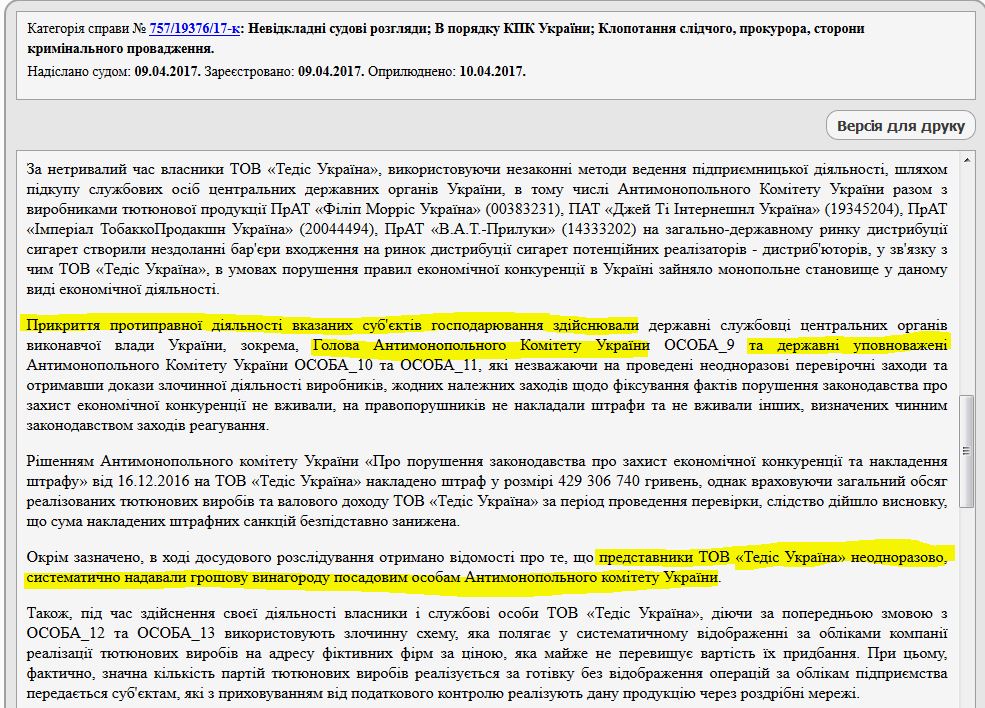Click the 'Категорія справи №' header label

point(87,28)
